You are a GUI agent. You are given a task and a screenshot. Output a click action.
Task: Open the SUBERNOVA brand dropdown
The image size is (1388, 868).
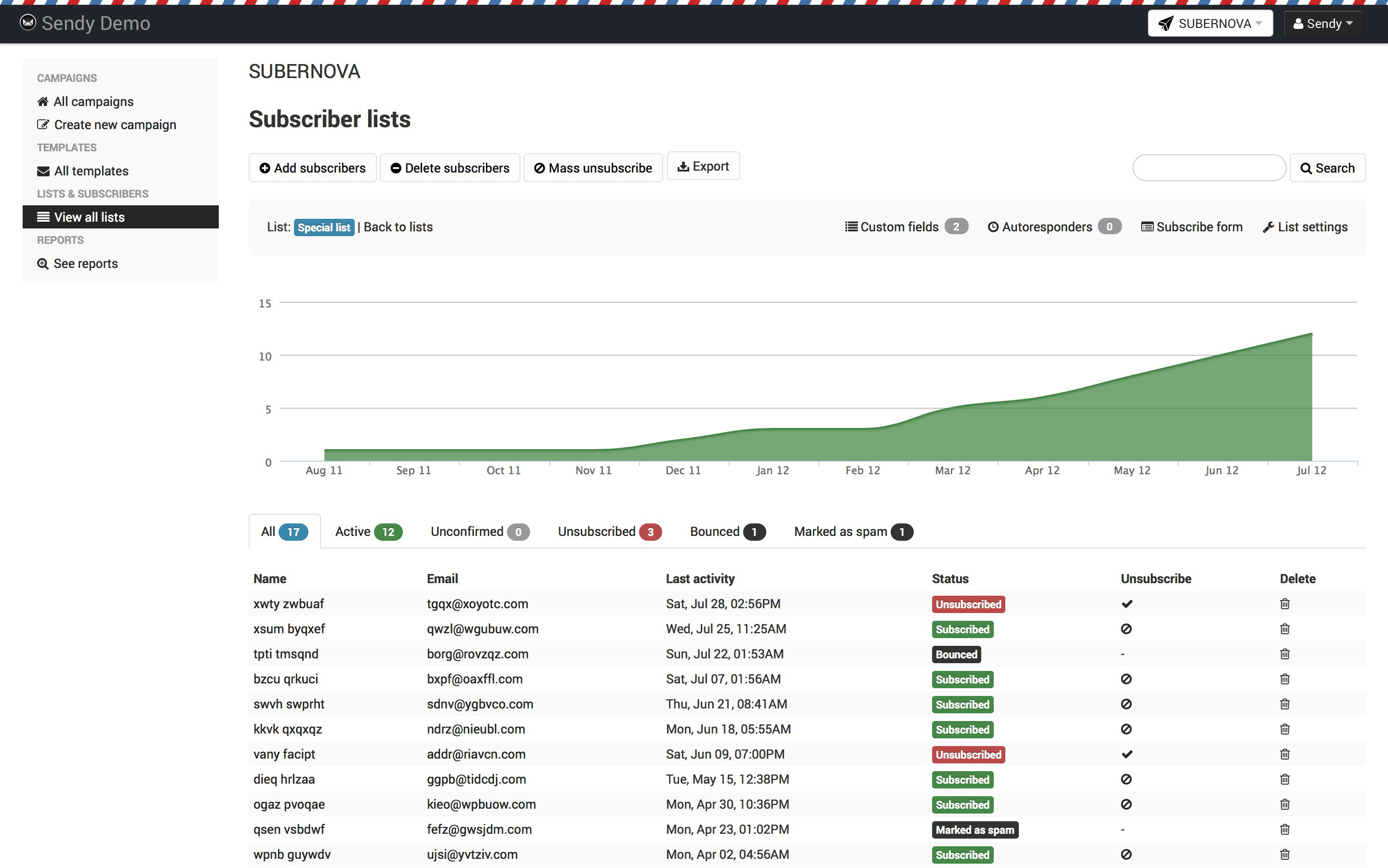[1210, 23]
